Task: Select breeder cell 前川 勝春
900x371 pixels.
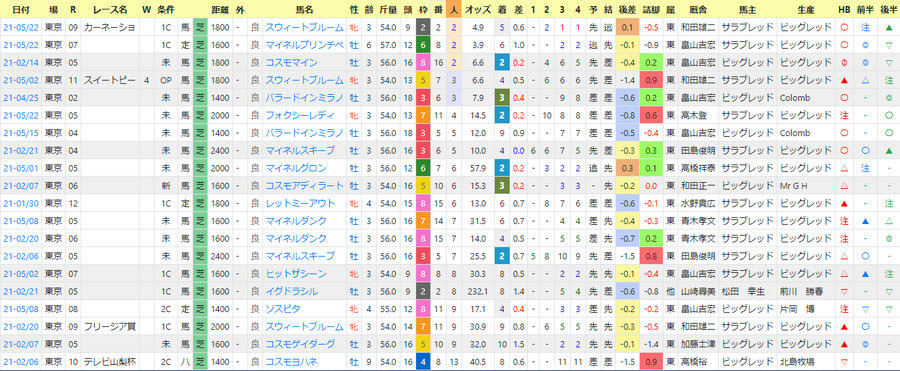Action: click(x=801, y=291)
